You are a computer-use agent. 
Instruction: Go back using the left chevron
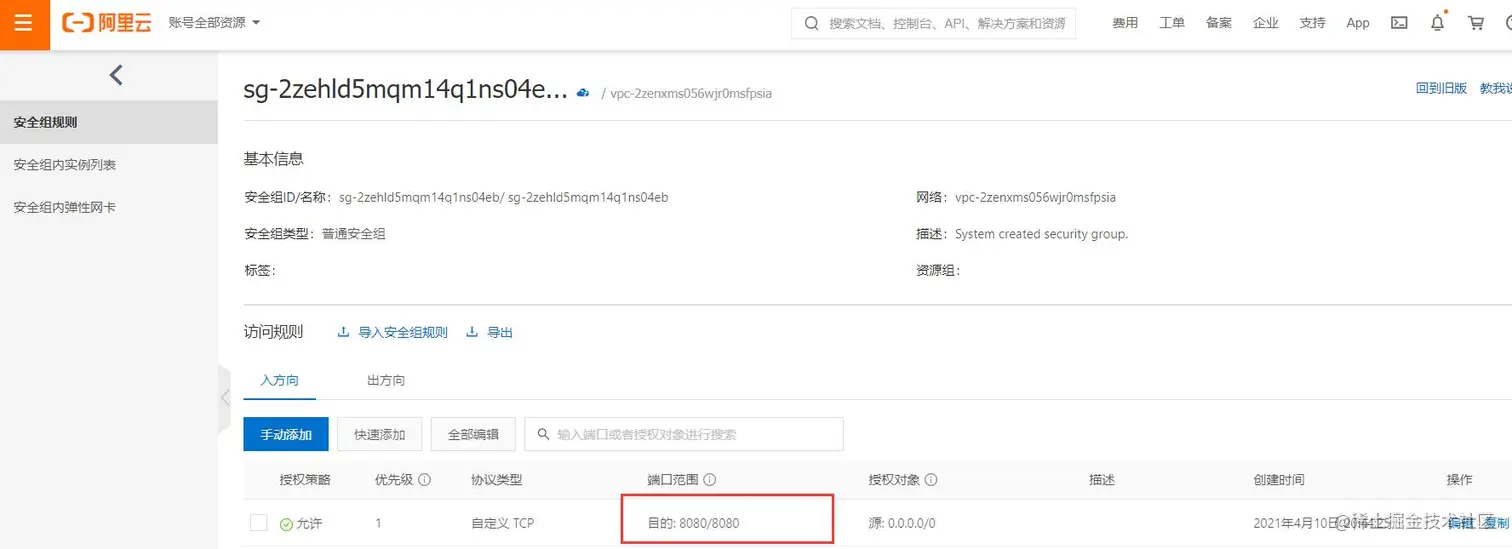(x=116, y=75)
